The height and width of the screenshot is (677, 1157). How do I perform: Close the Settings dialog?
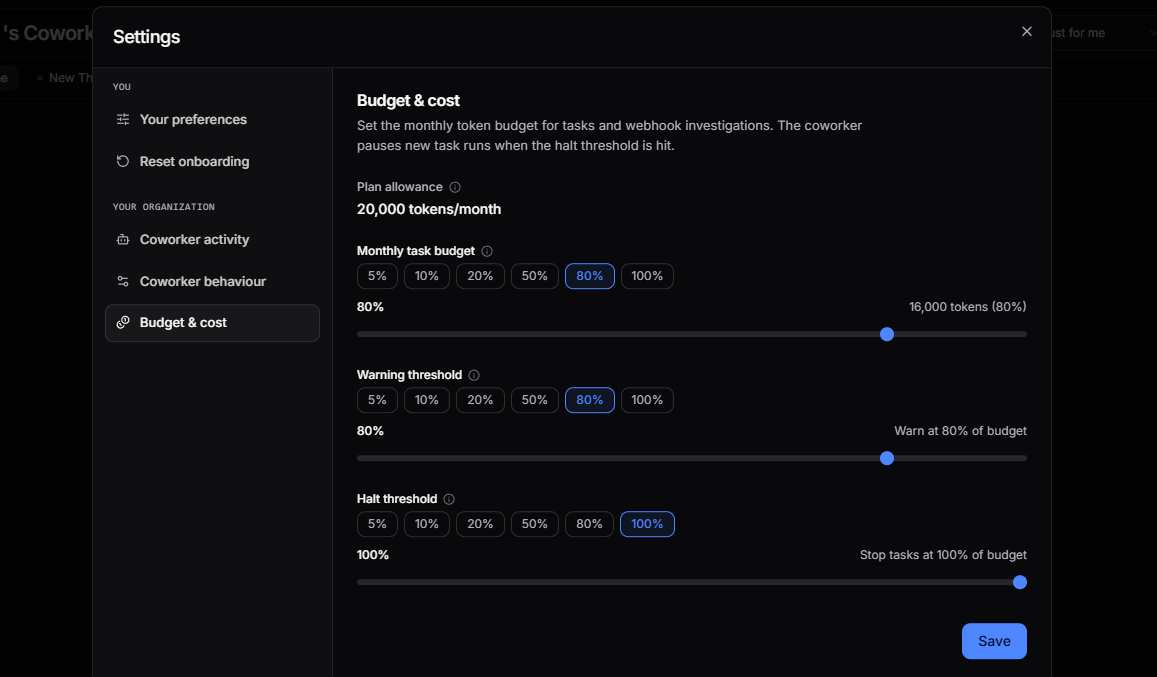1026,31
